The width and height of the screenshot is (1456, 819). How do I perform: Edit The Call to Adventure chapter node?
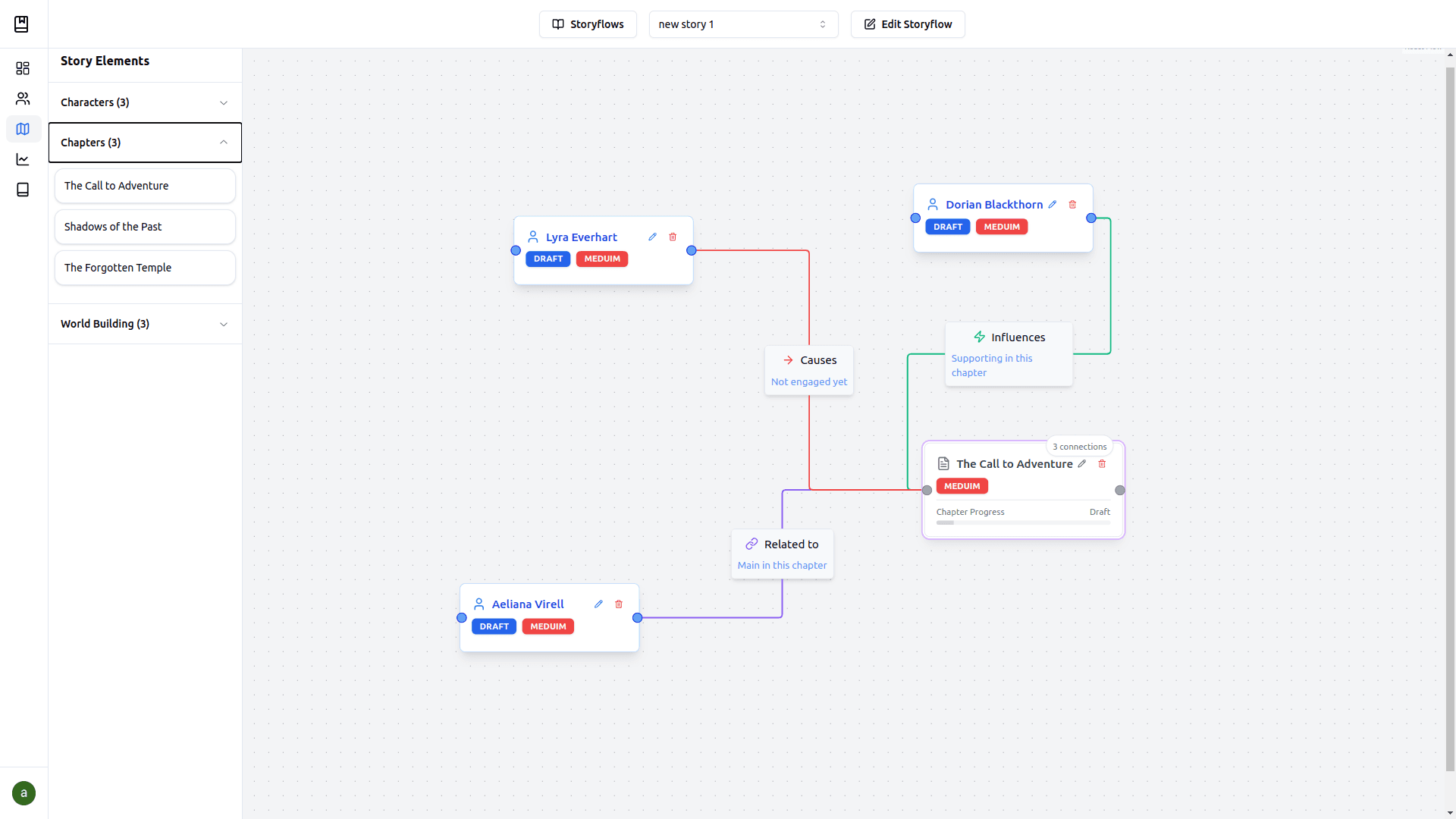pos(1082,464)
